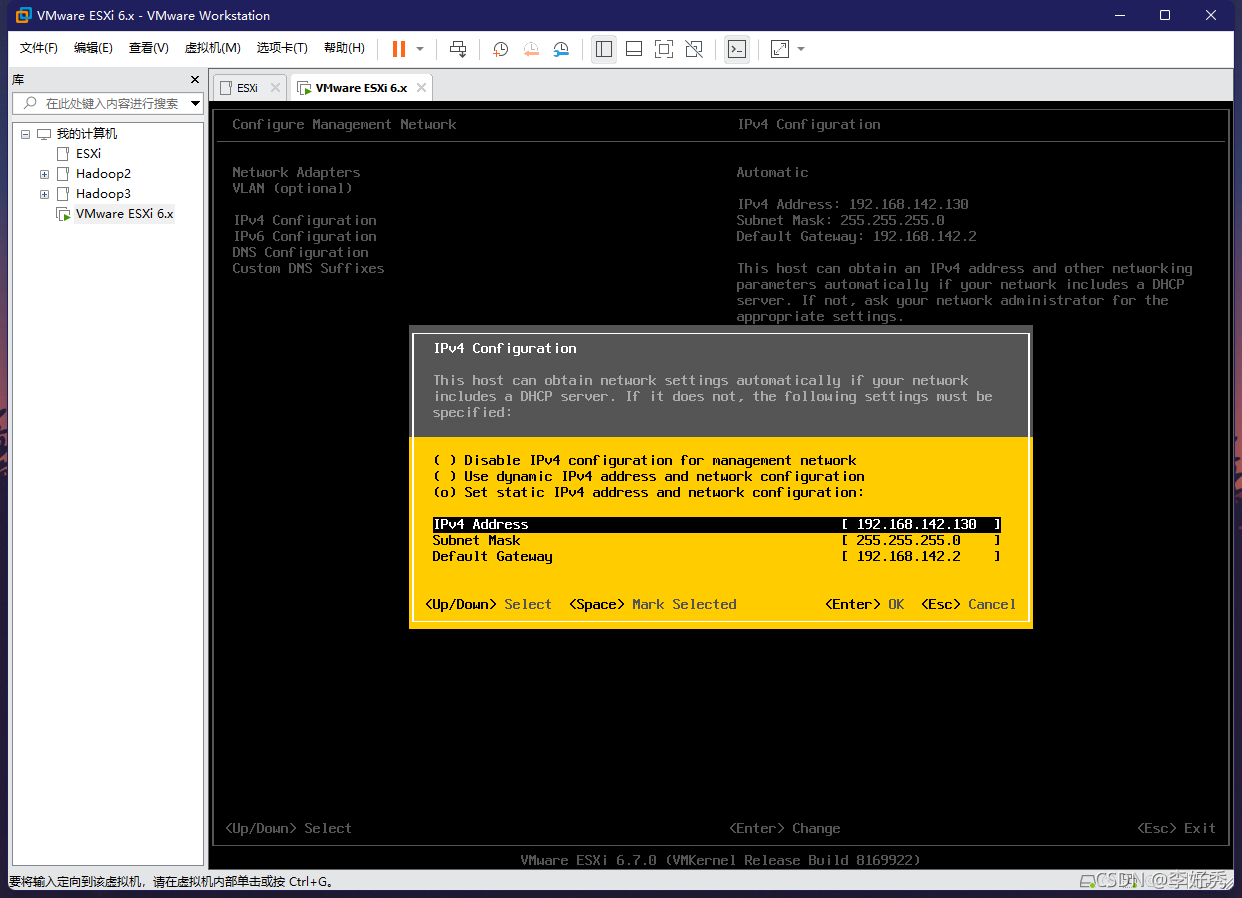
Task: Click Custom DNS Suffixes menu entry
Action: click(x=308, y=268)
